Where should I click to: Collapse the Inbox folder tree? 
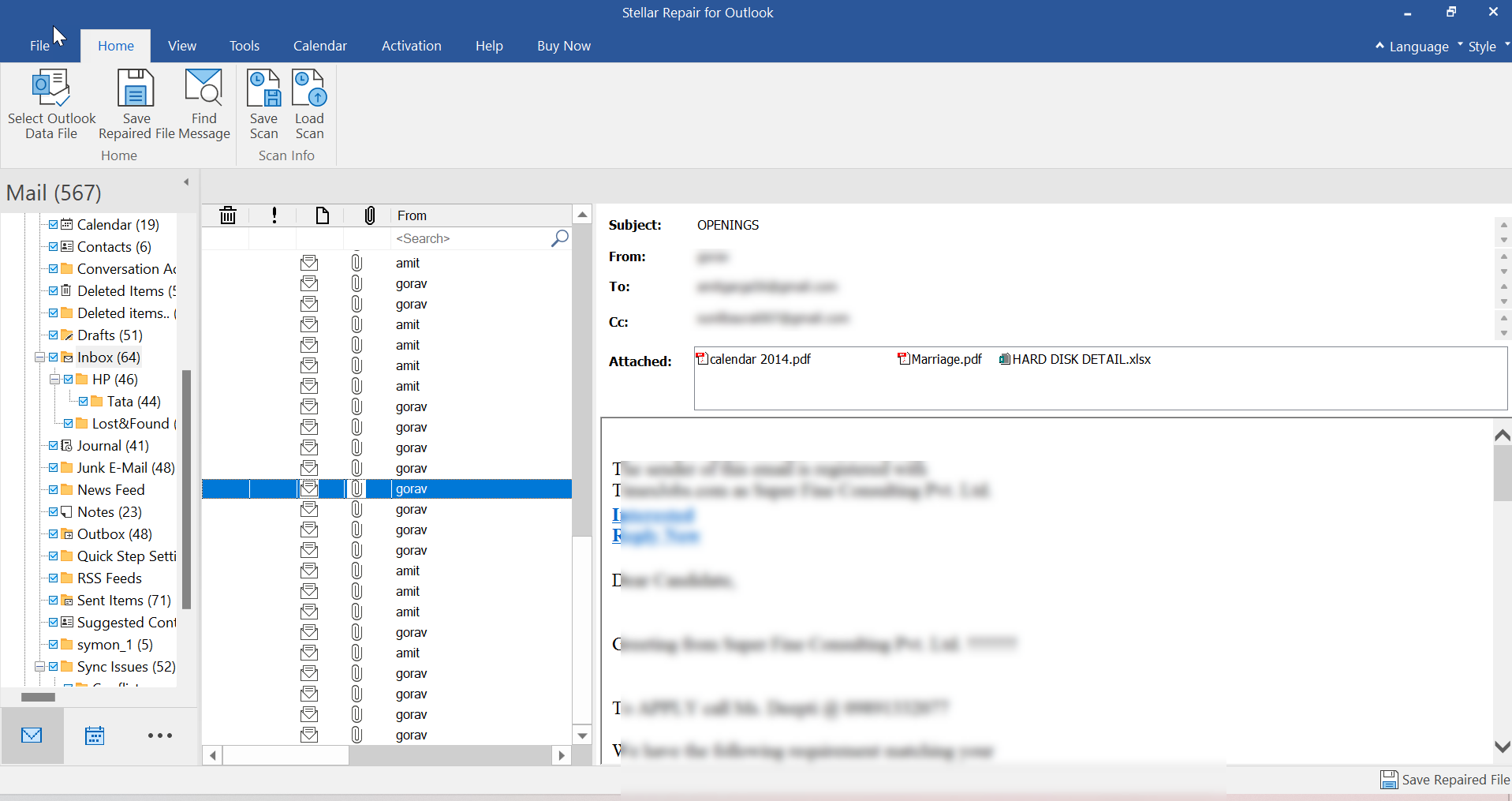pyautogui.click(x=39, y=357)
